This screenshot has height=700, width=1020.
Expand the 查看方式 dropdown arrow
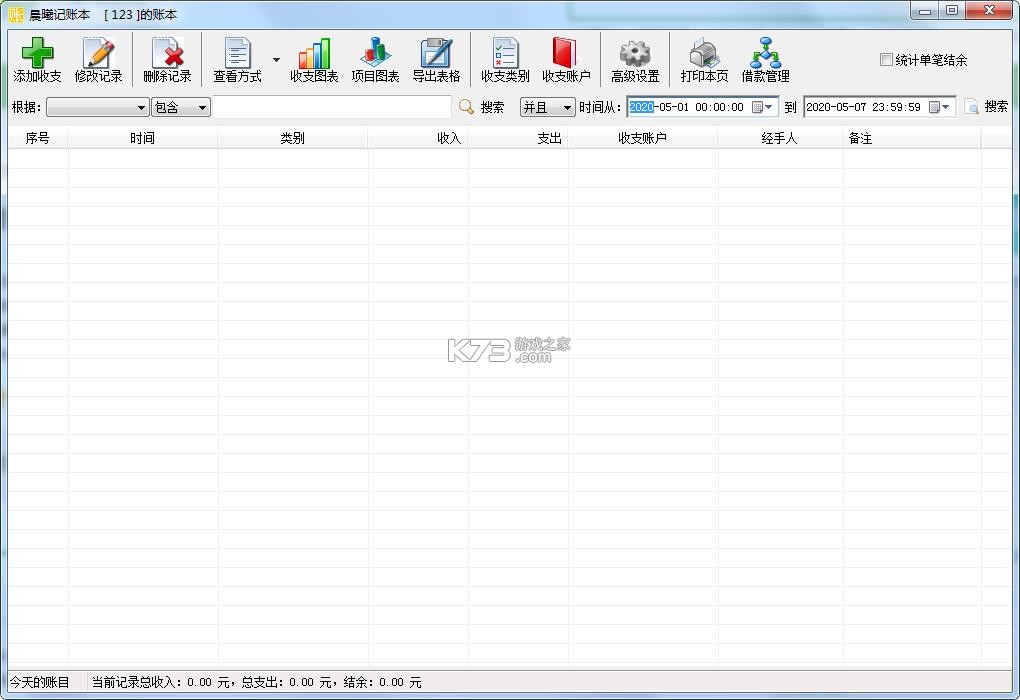pos(276,60)
